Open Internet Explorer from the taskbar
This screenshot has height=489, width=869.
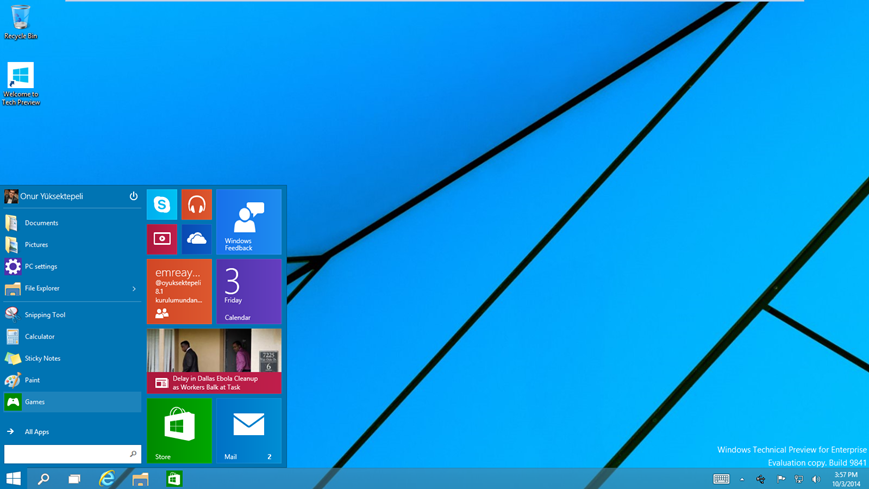[107, 479]
